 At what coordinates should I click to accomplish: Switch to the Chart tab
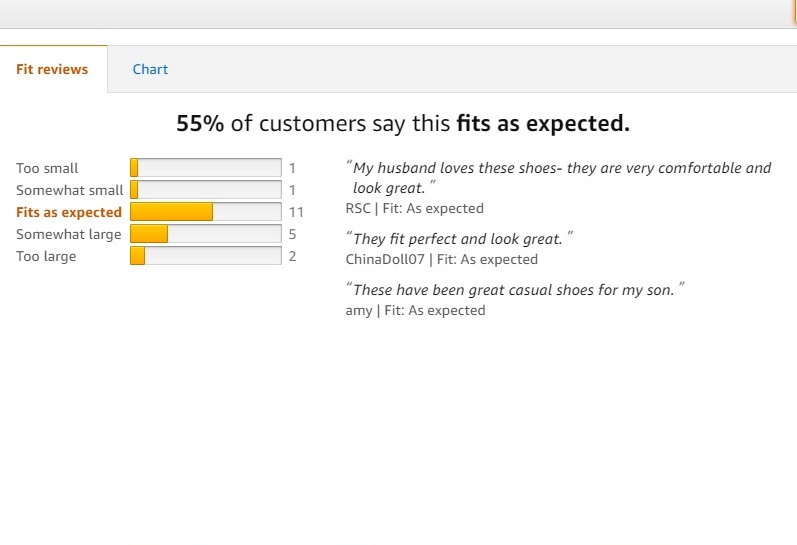click(x=150, y=69)
